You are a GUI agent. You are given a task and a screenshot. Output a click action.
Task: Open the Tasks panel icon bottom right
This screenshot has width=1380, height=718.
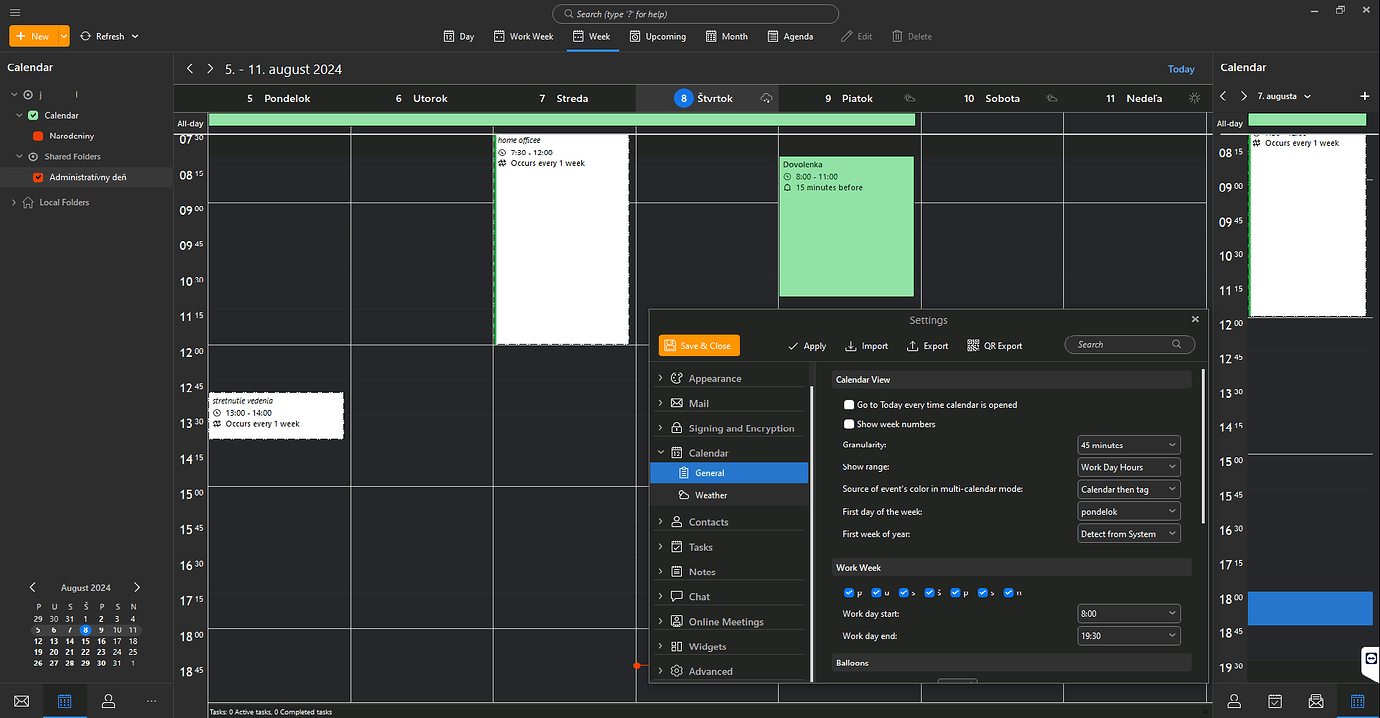(x=1275, y=701)
